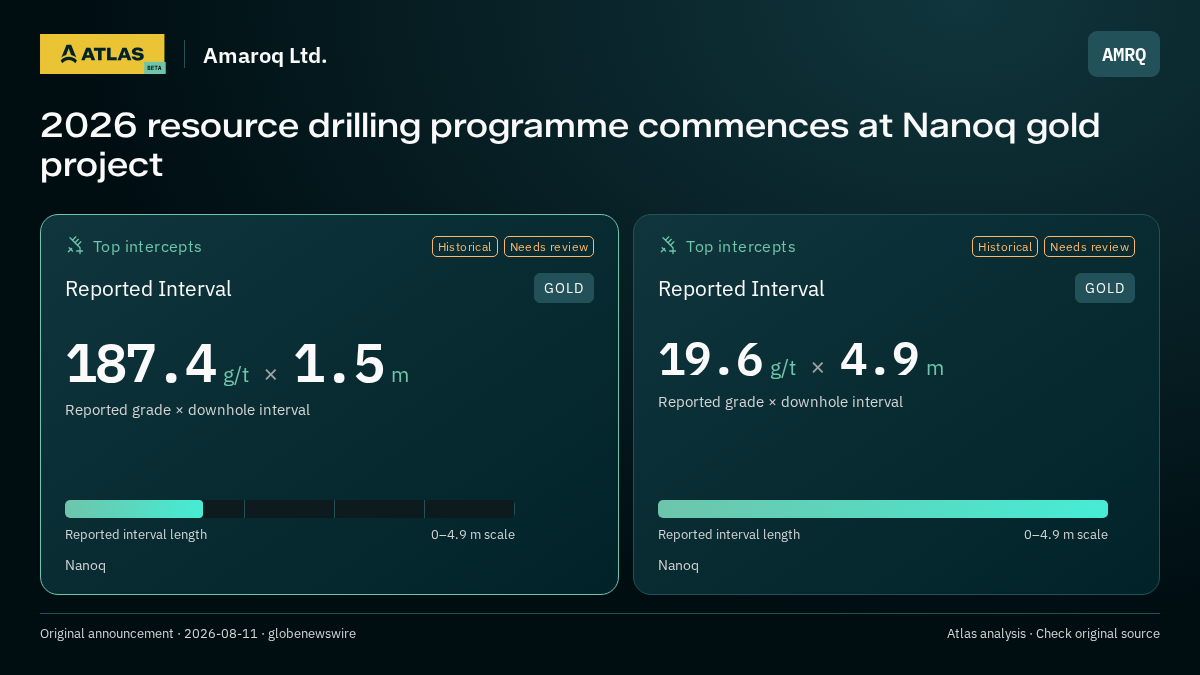
Task: Click the 19.6 g/t grade value
Action: point(727,360)
